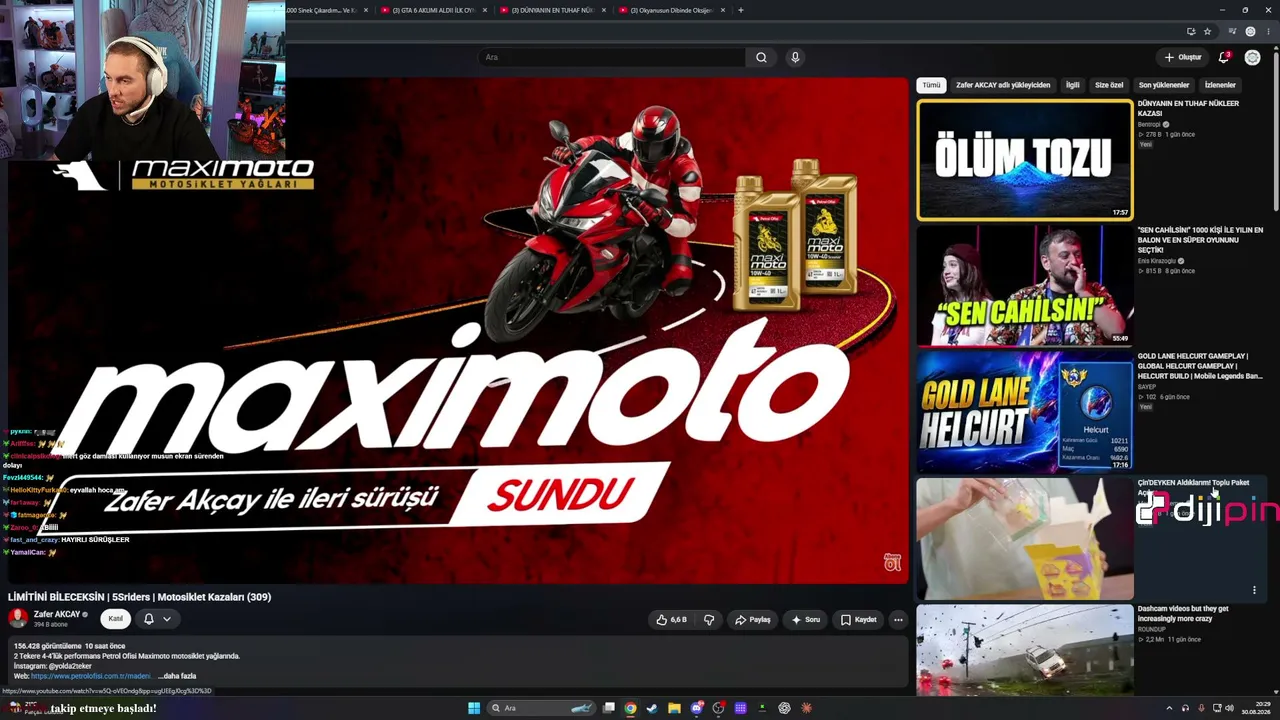Click the Windows taskbar search box
The width and height of the screenshot is (1280, 720).
click(x=540, y=708)
